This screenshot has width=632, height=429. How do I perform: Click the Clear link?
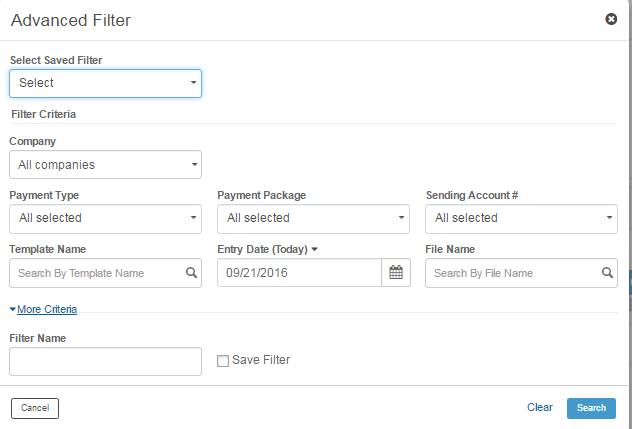tap(540, 407)
